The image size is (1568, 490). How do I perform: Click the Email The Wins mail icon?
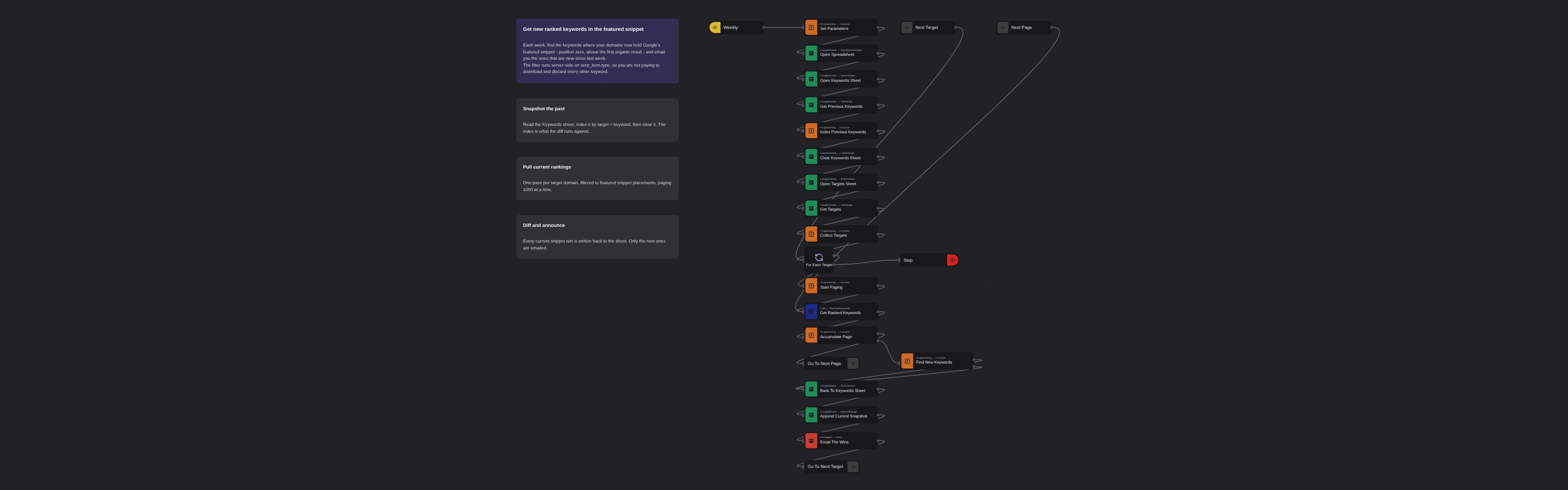pyautogui.click(x=811, y=441)
